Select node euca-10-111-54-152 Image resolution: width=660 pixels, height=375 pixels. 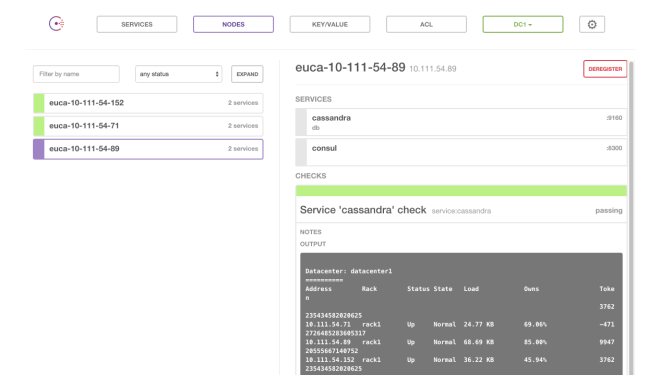(148, 103)
